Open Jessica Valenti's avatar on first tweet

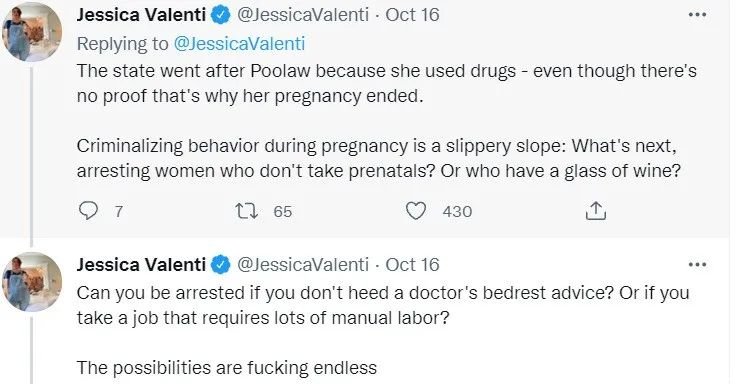coord(32,32)
